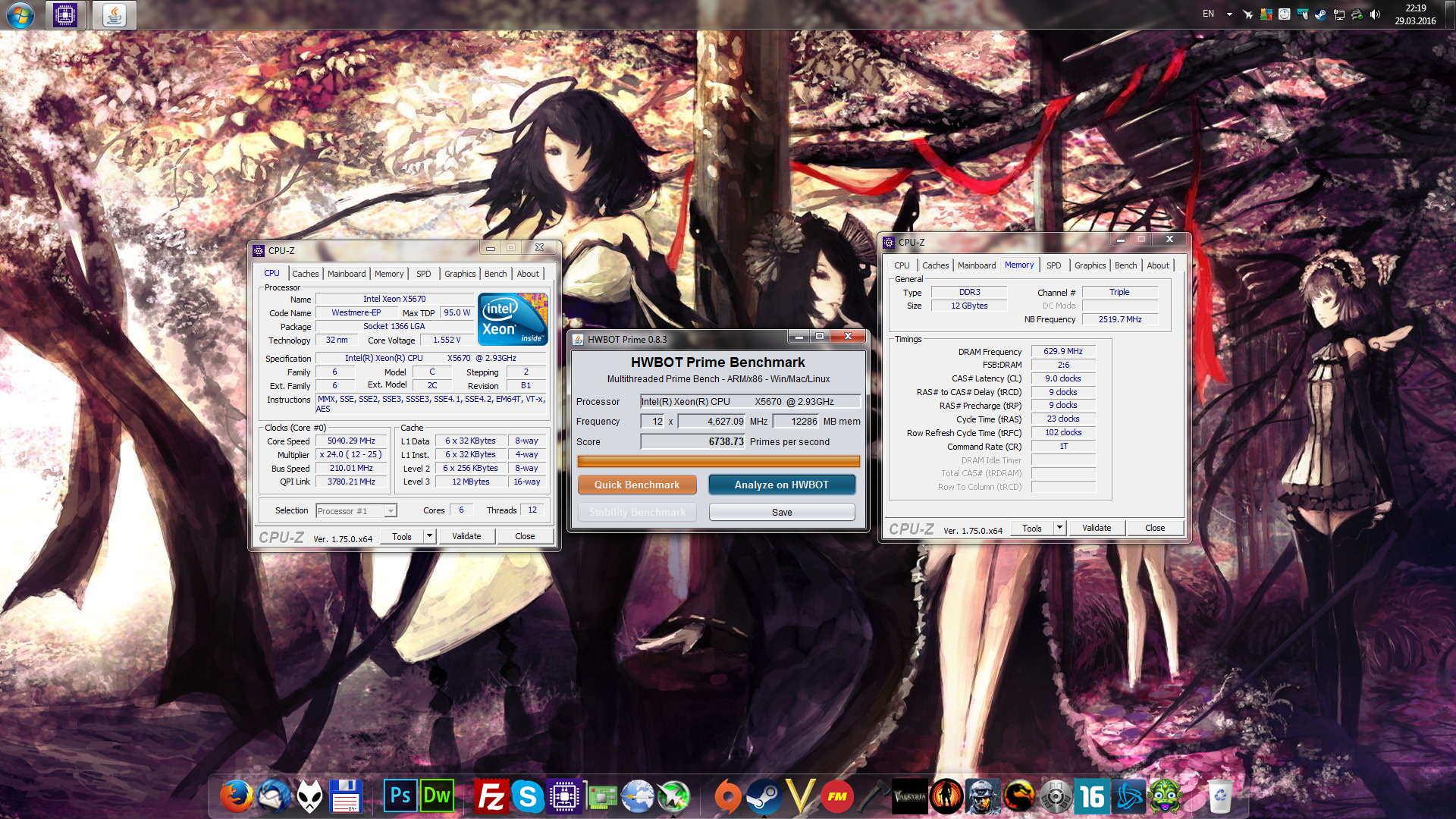Open the white fox-face dock icon
The width and height of the screenshot is (1456, 819).
pyautogui.click(x=309, y=796)
